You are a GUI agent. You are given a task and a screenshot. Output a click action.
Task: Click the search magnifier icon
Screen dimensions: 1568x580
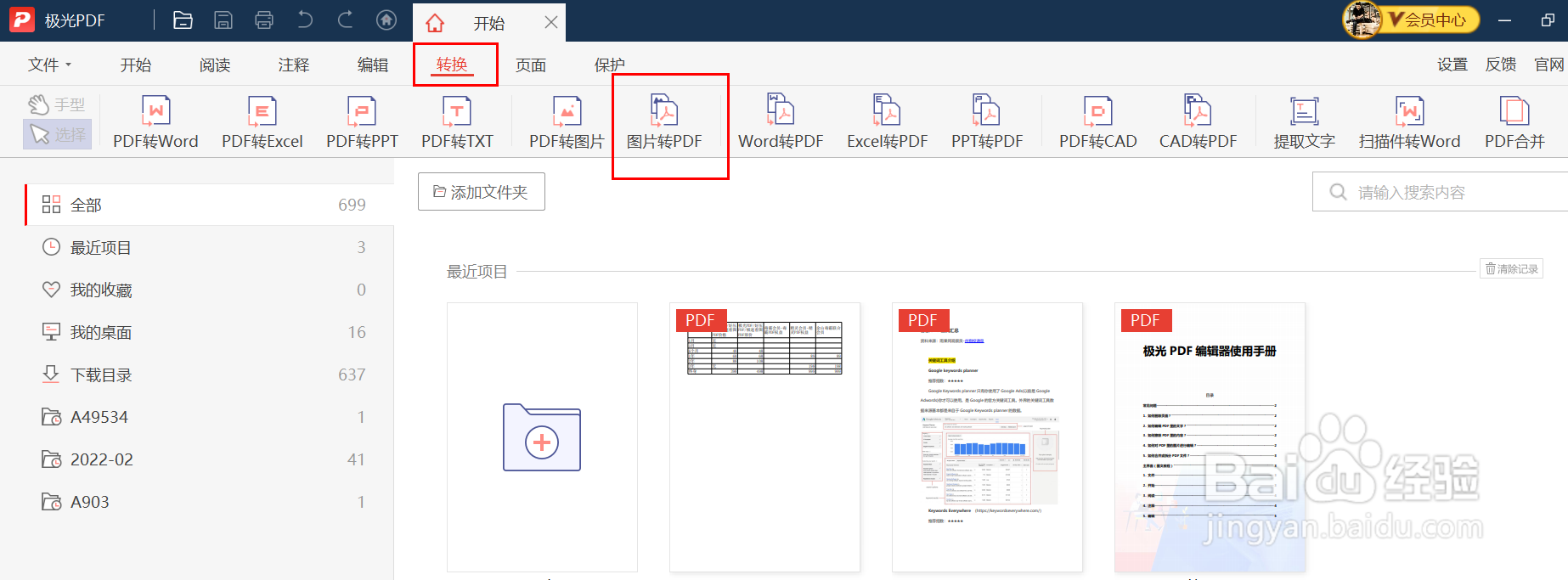pyautogui.click(x=1338, y=192)
